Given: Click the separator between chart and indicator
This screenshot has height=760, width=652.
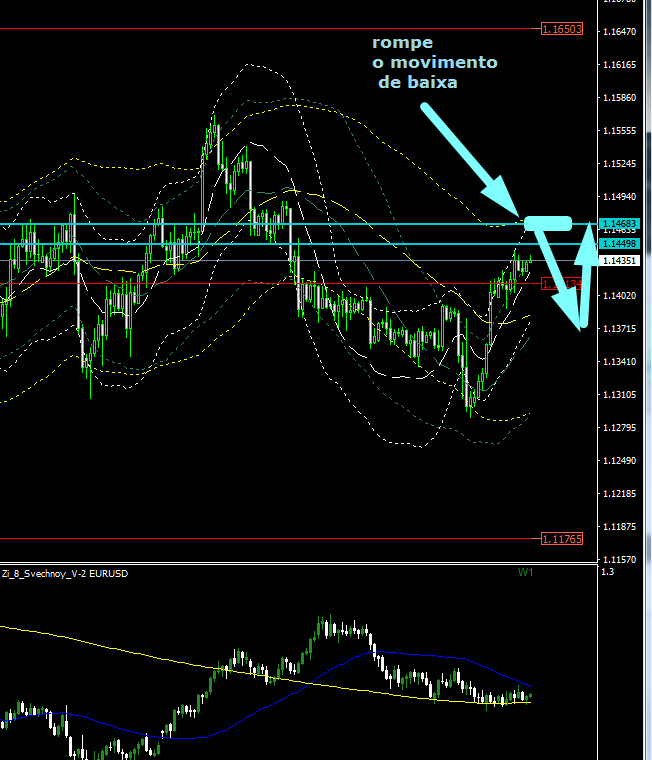Looking at the screenshot, I should tap(300, 564).
